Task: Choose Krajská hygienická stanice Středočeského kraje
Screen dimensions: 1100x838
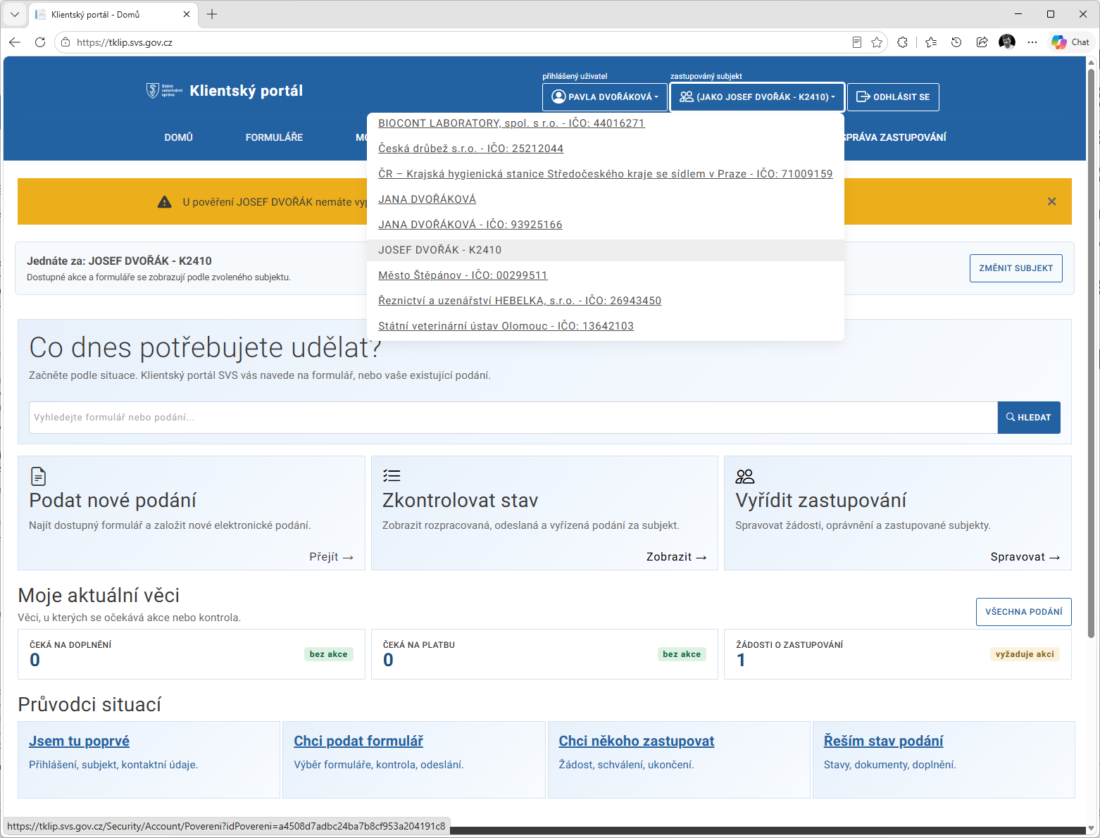Action: click(605, 173)
